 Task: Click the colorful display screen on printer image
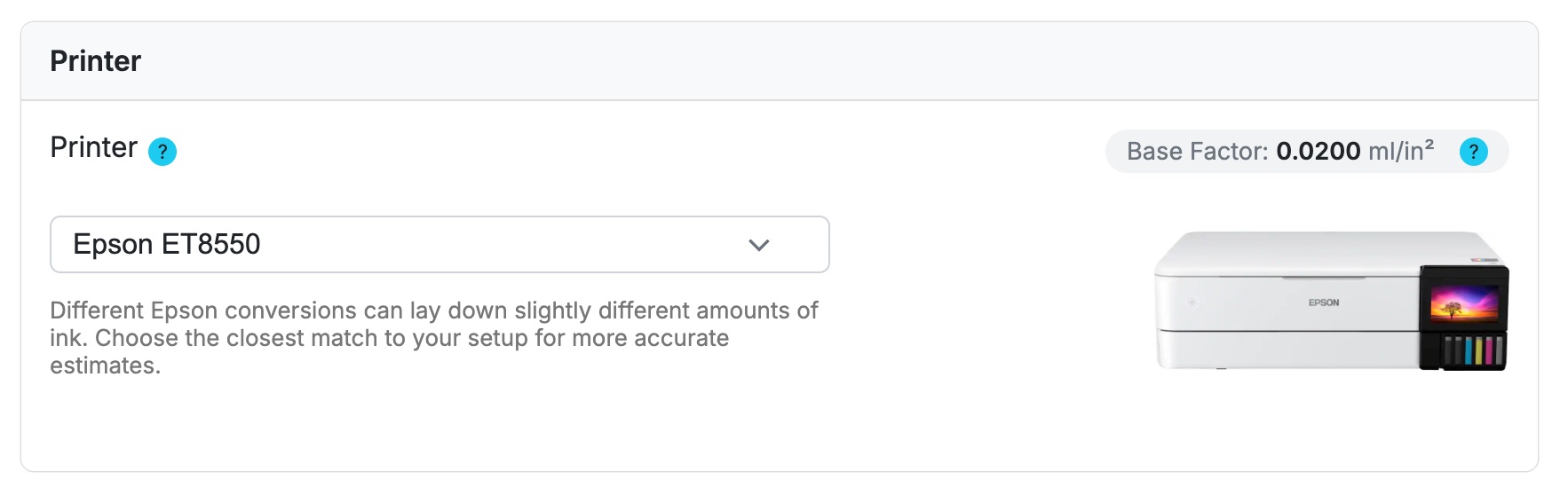tap(1463, 304)
